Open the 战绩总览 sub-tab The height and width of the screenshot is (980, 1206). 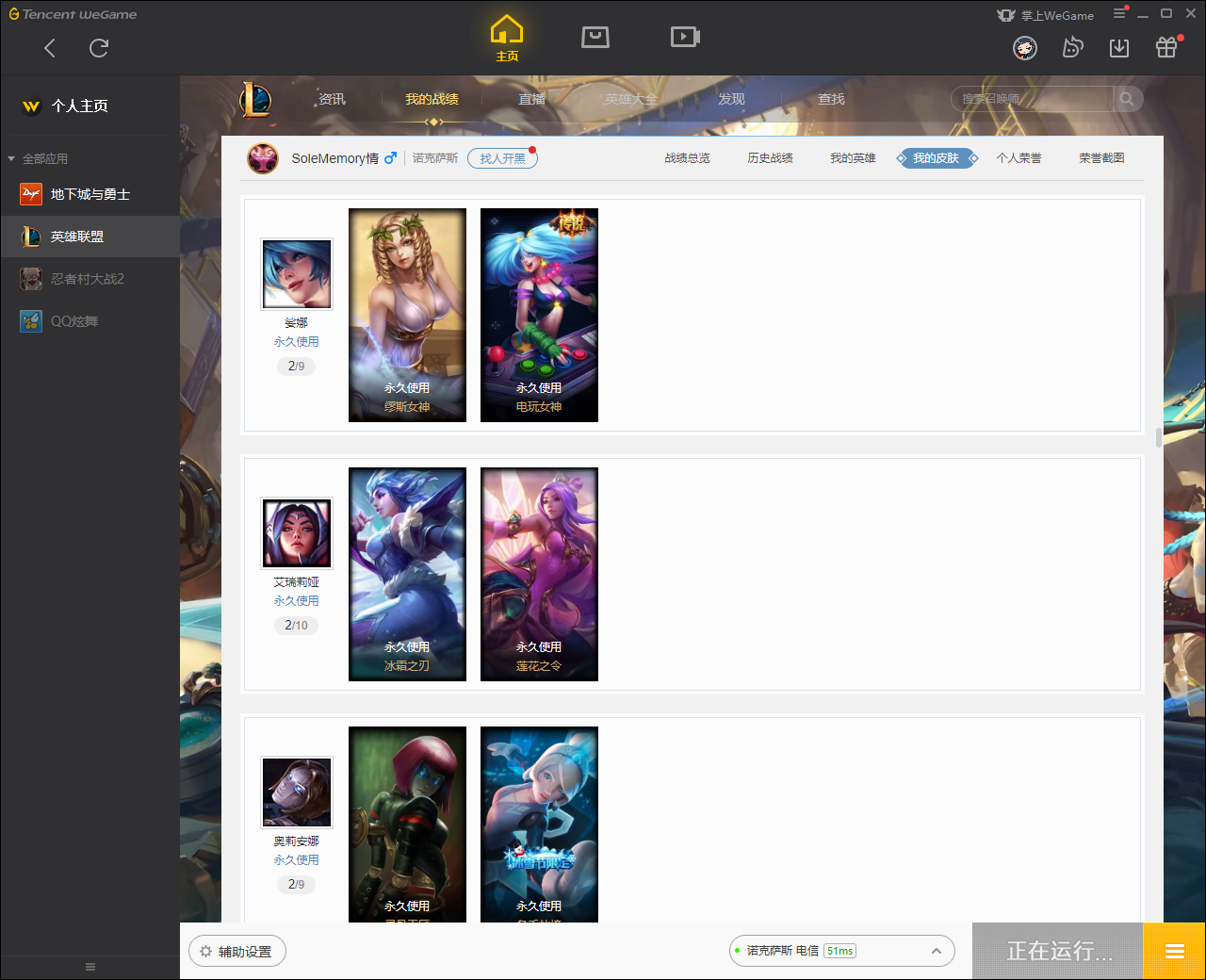687,158
